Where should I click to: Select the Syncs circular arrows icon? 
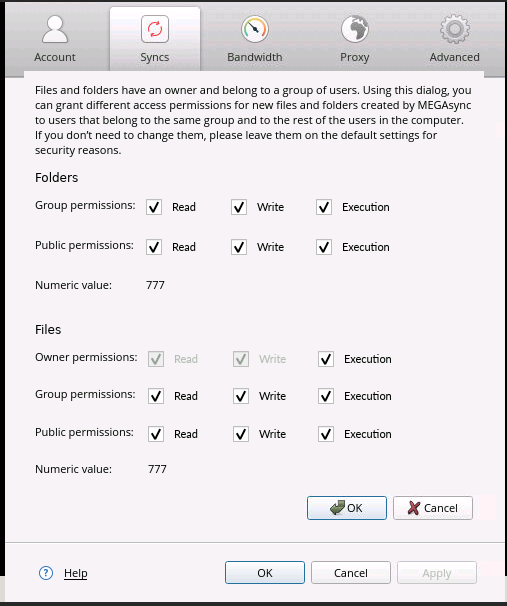[x=155, y=29]
